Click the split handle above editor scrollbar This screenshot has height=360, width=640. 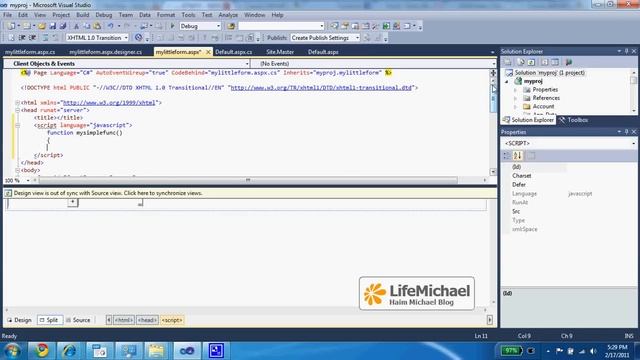click(493, 73)
